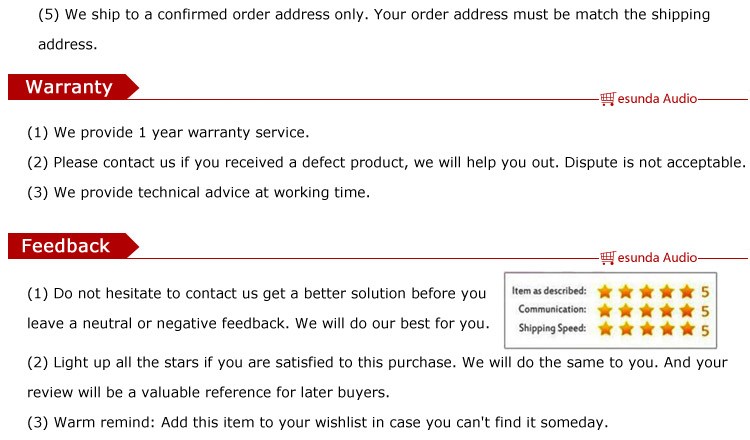
Task: Click last star in Item as described row
Action: [686, 291]
